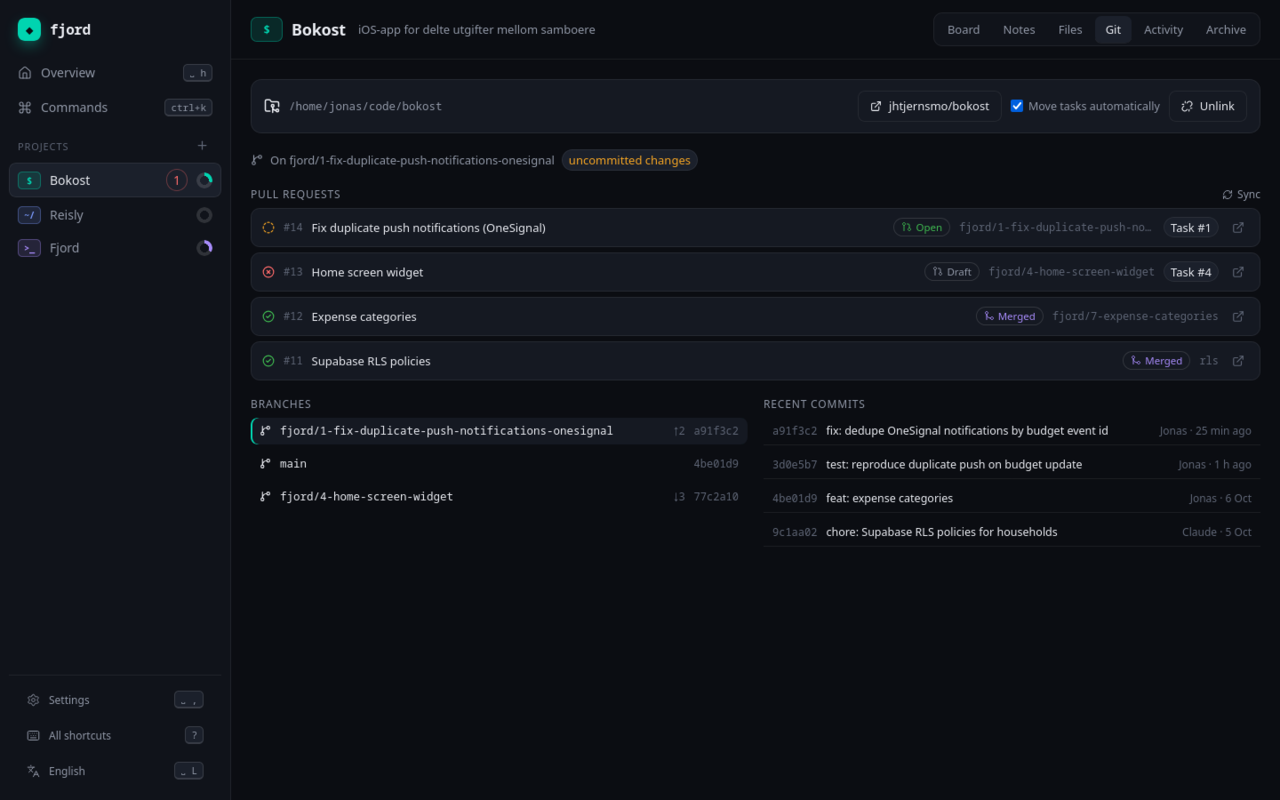The height and width of the screenshot is (800, 1280).
Task: Open Settings from the sidebar
Action: click(115, 700)
